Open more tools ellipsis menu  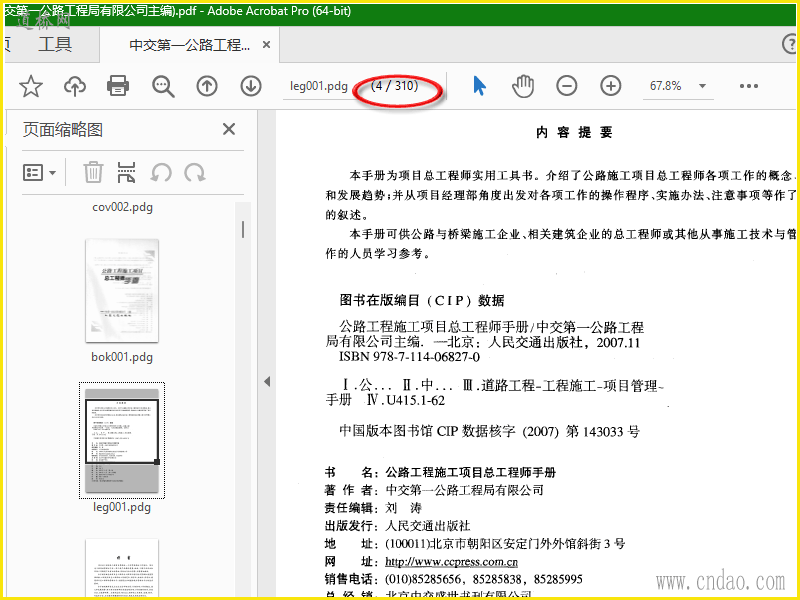coord(748,86)
